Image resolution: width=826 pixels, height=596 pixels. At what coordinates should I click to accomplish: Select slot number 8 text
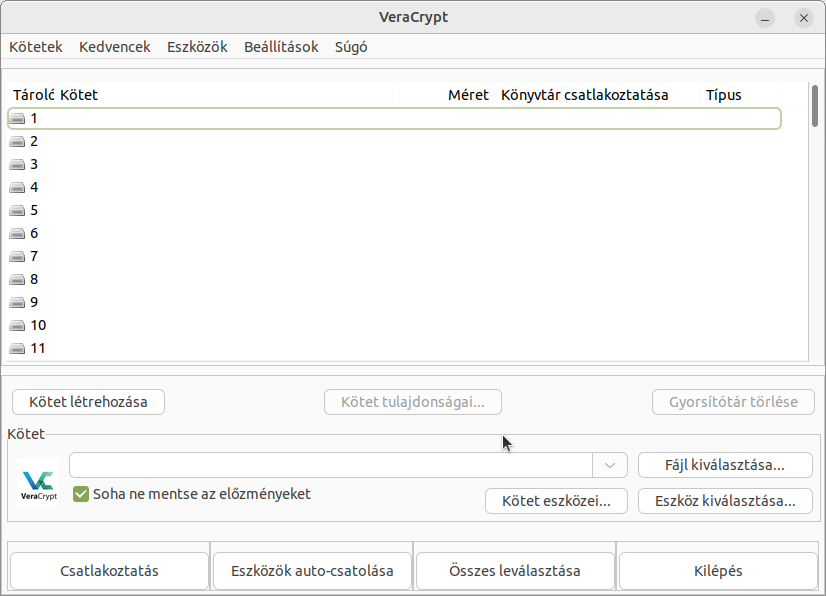tap(34, 279)
